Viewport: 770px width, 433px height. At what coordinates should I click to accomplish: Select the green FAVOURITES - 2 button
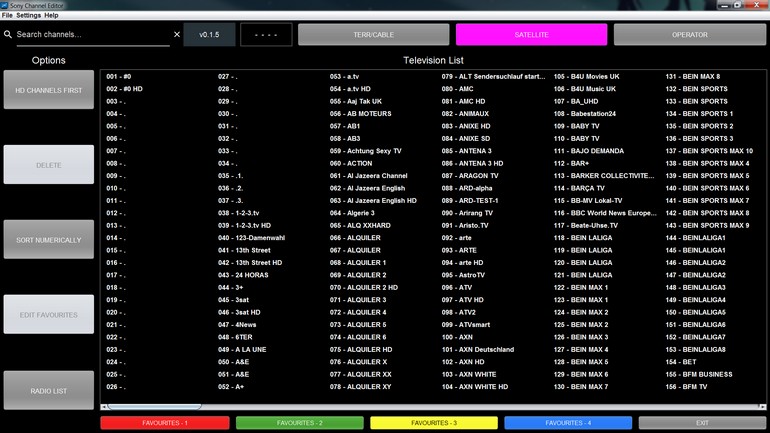click(300, 423)
